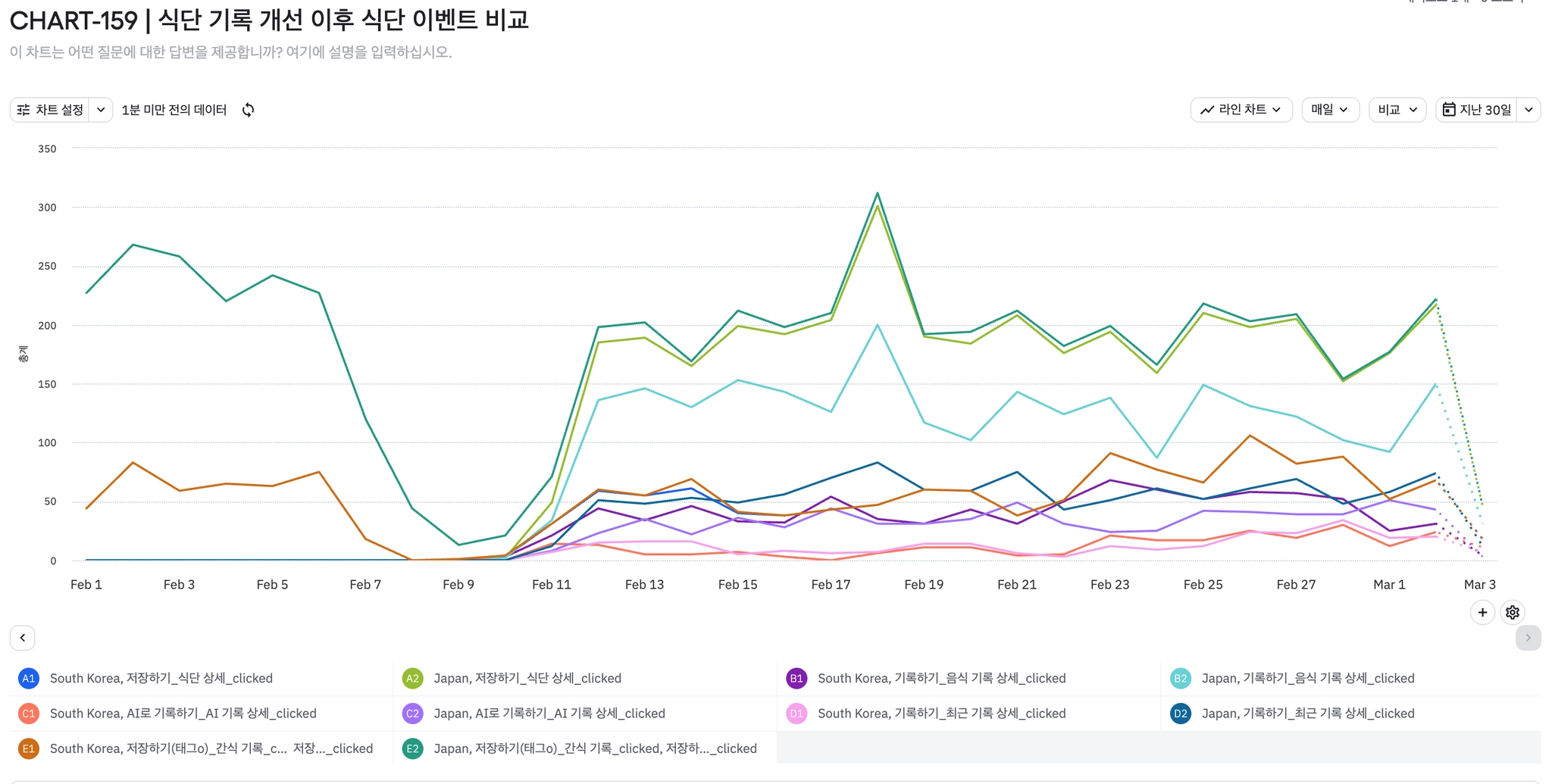Expand arrow next to 차트 설정
Viewport: 1552px width, 784px height.
click(x=101, y=110)
